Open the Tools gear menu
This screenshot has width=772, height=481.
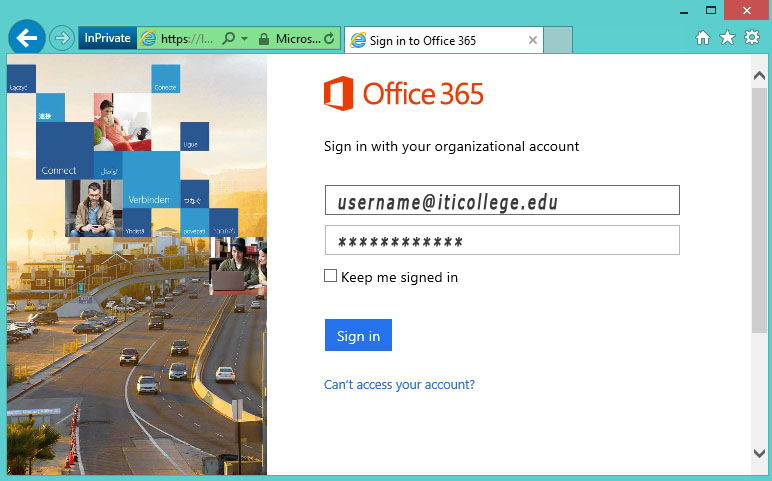click(x=751, y=38)
